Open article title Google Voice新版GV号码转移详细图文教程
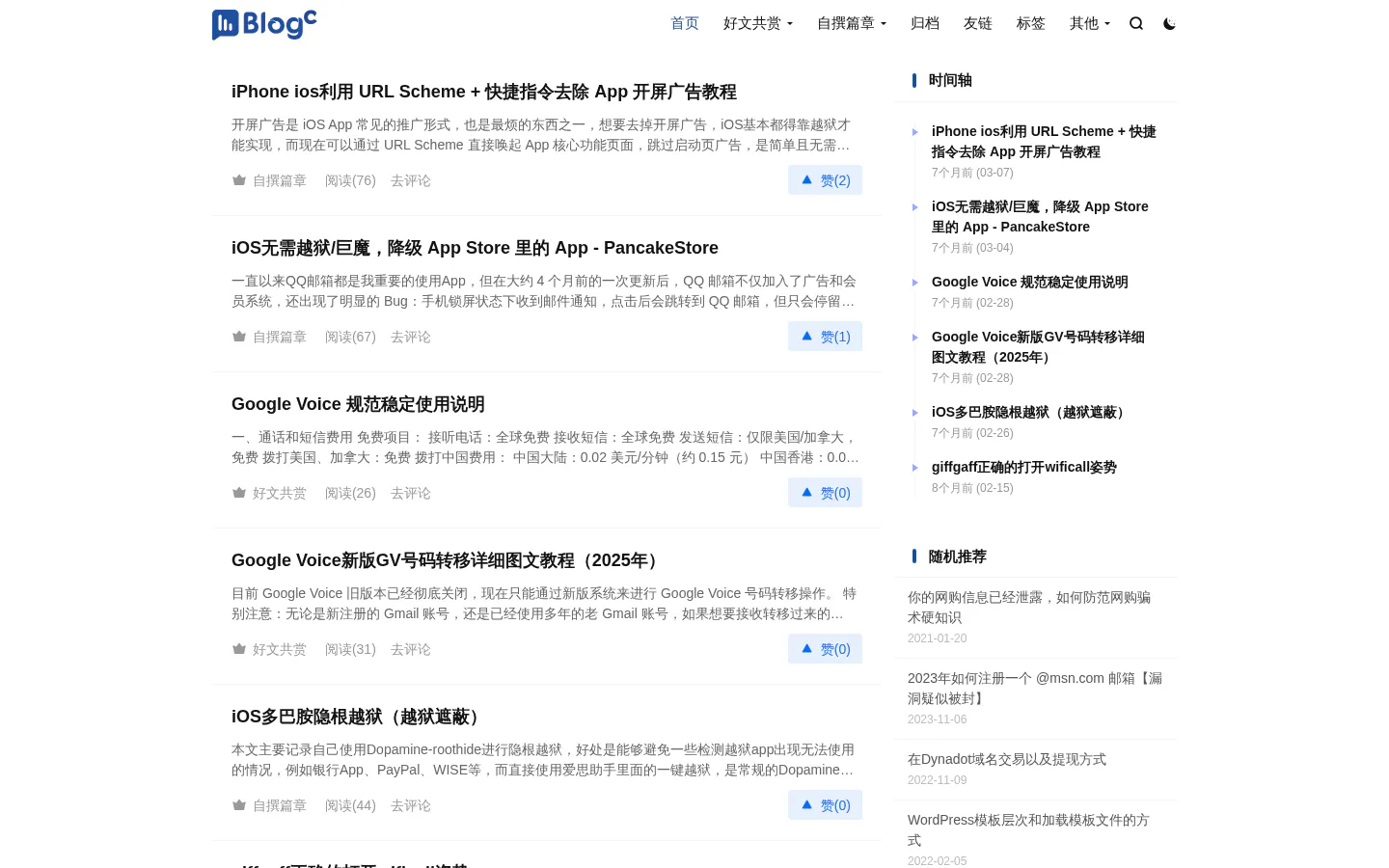Image resolution: width=1389 pixels, height=868 pixels. [x=449, y=560]
